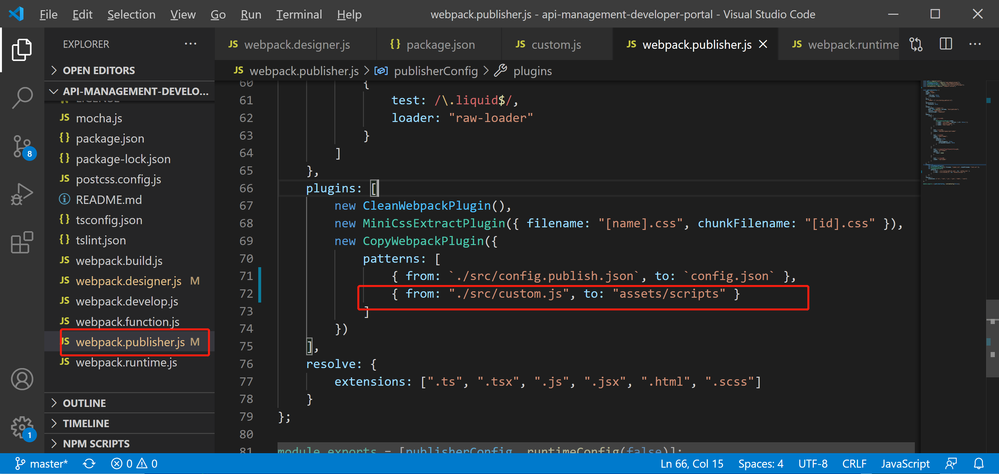This screenshot has width=999, height=474.
Task: Click the Synchronize Changes icon in status bar
Action: tap(89, 464)
